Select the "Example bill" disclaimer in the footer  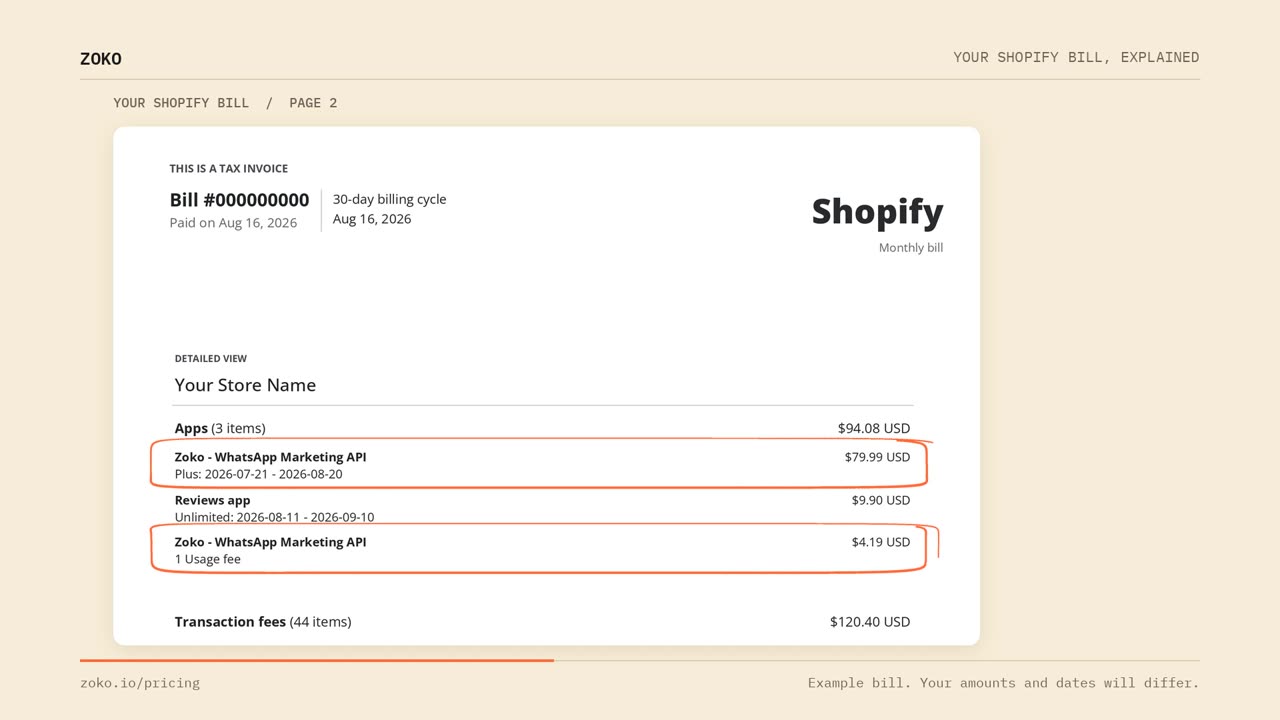[1003, 683]
